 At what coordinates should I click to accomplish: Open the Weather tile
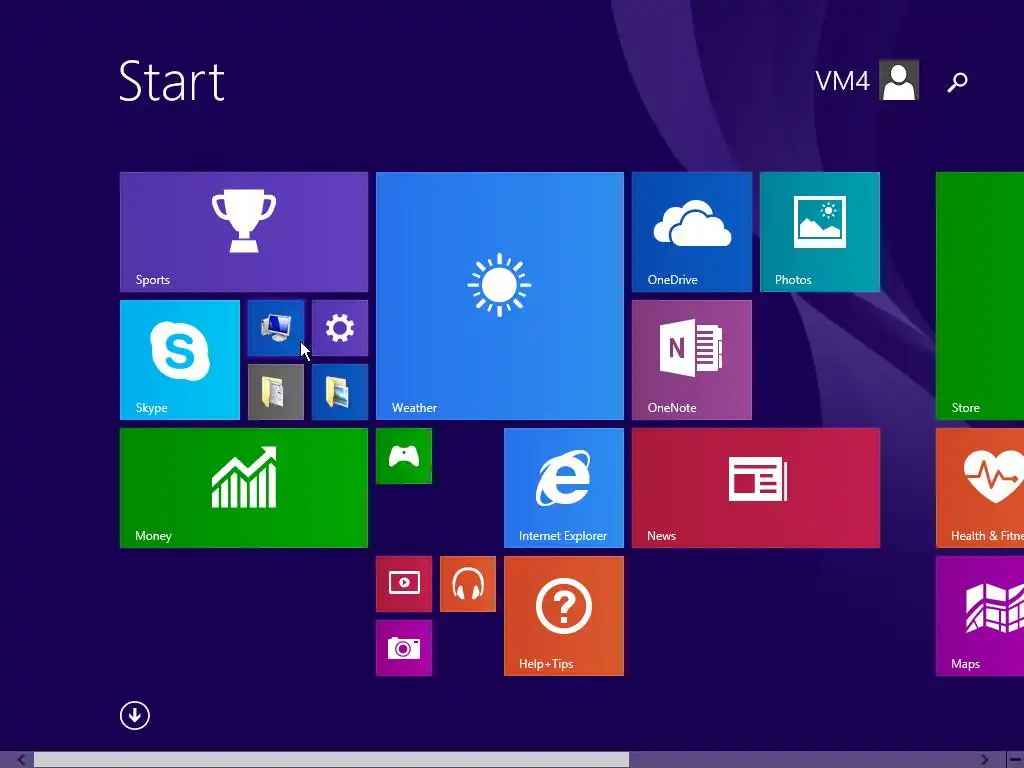click(x=500, y=296)
